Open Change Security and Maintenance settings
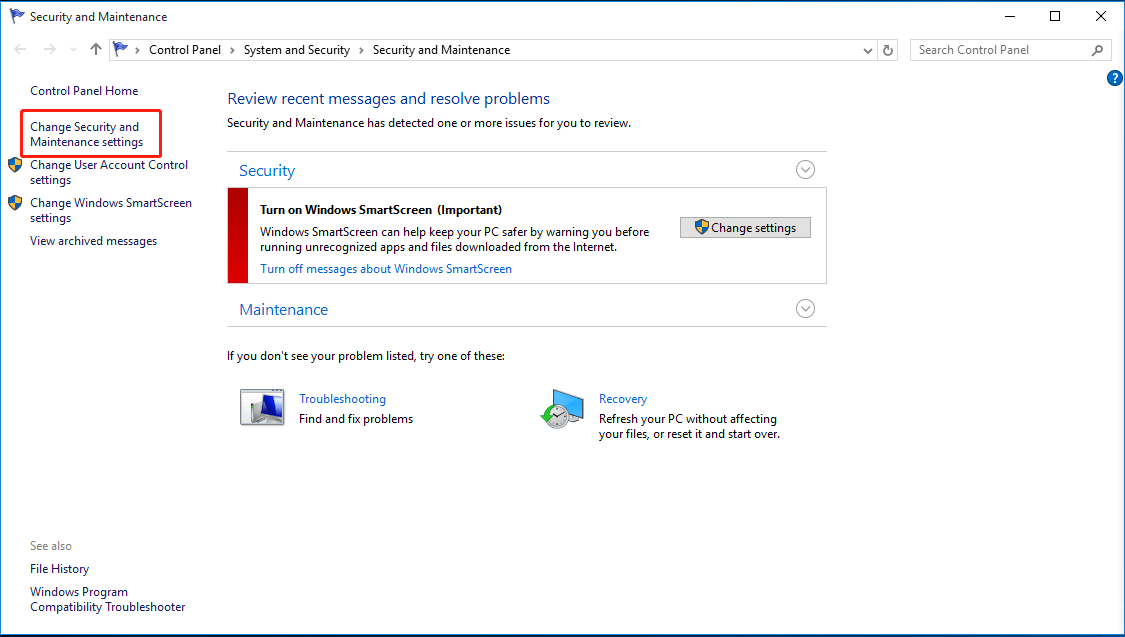The height and width of the screenshot is (637, 1125). coord(86,134)
